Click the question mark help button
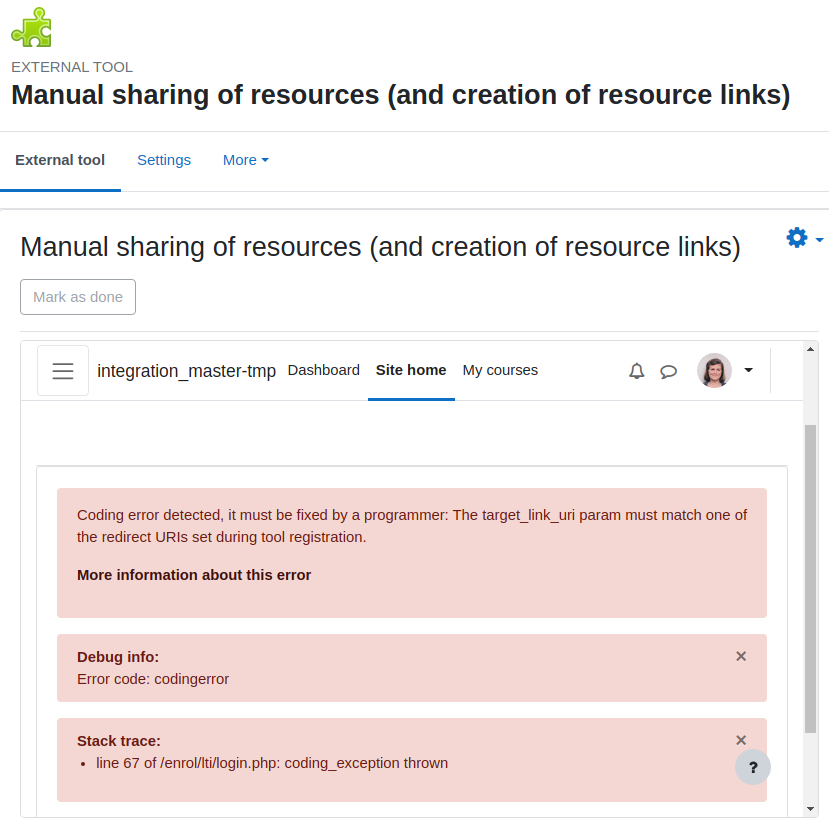Image resolution: width=829 pixels, height=827 pixels. click(753, 767)
